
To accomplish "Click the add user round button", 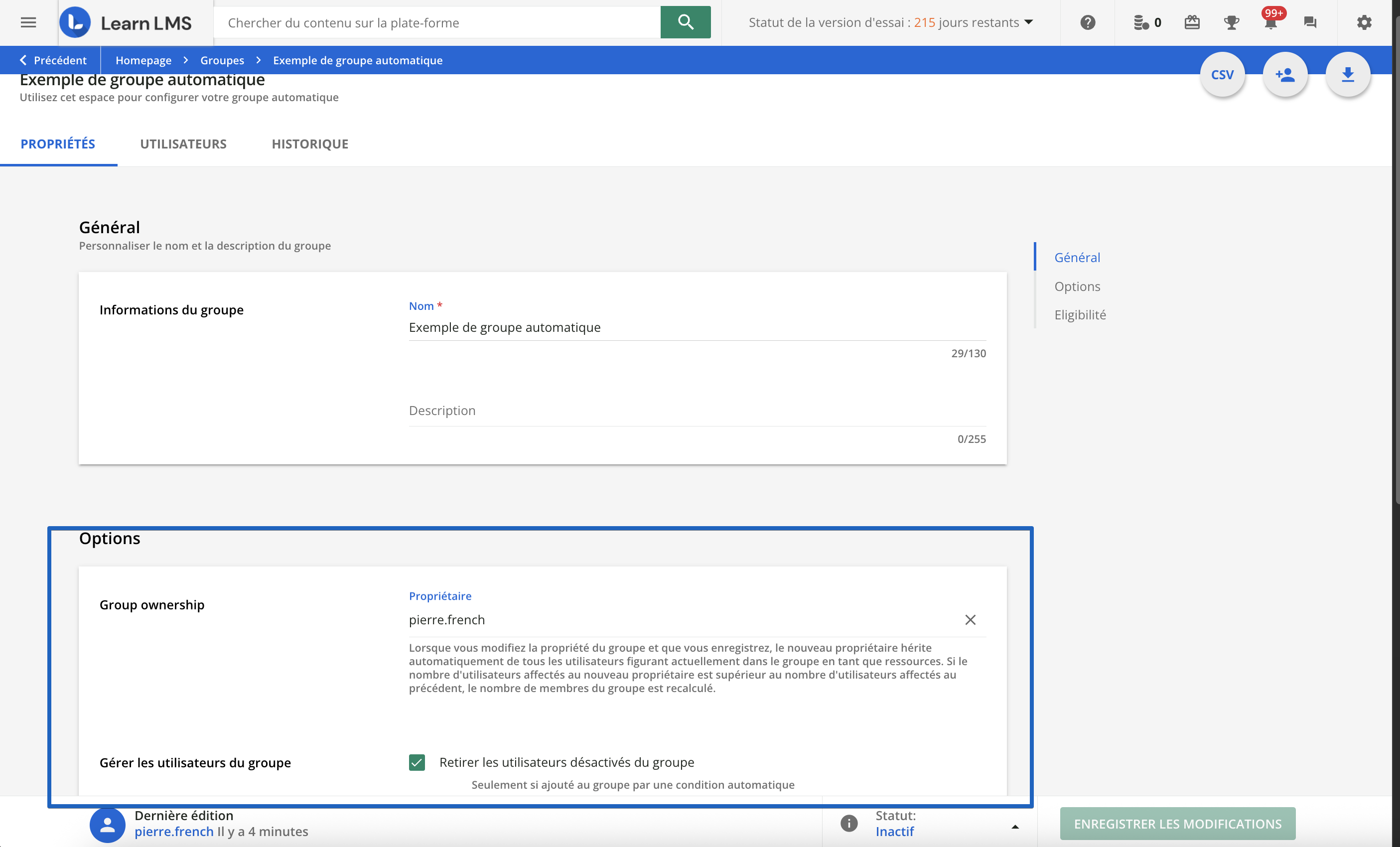I will click(1285, 74).
